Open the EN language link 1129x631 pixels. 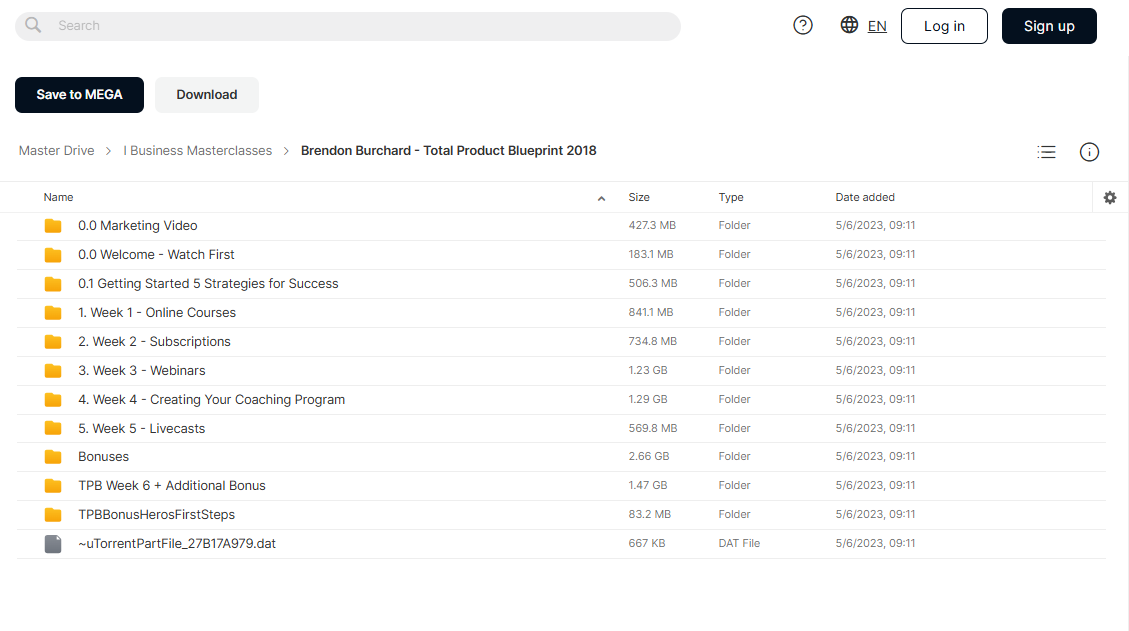[877, 26]
